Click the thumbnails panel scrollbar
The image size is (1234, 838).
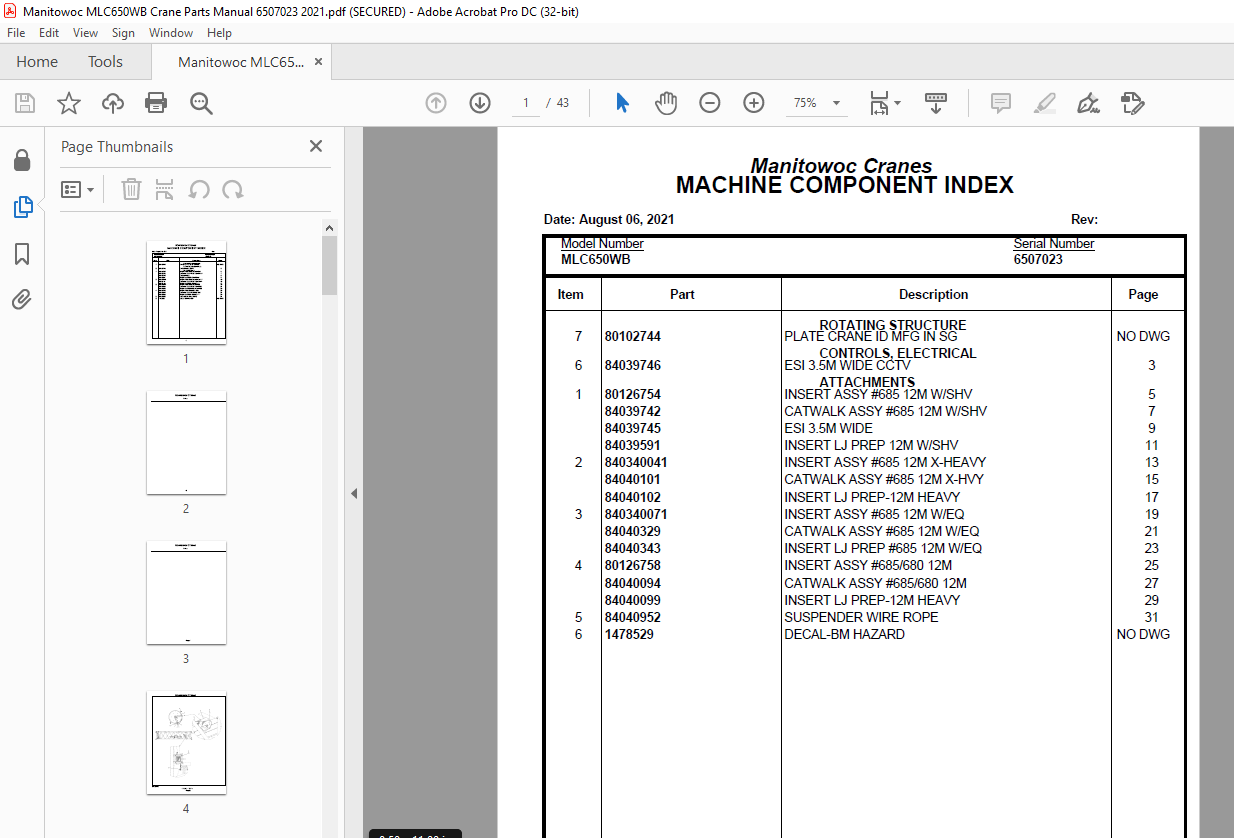[x=329, y=265]
